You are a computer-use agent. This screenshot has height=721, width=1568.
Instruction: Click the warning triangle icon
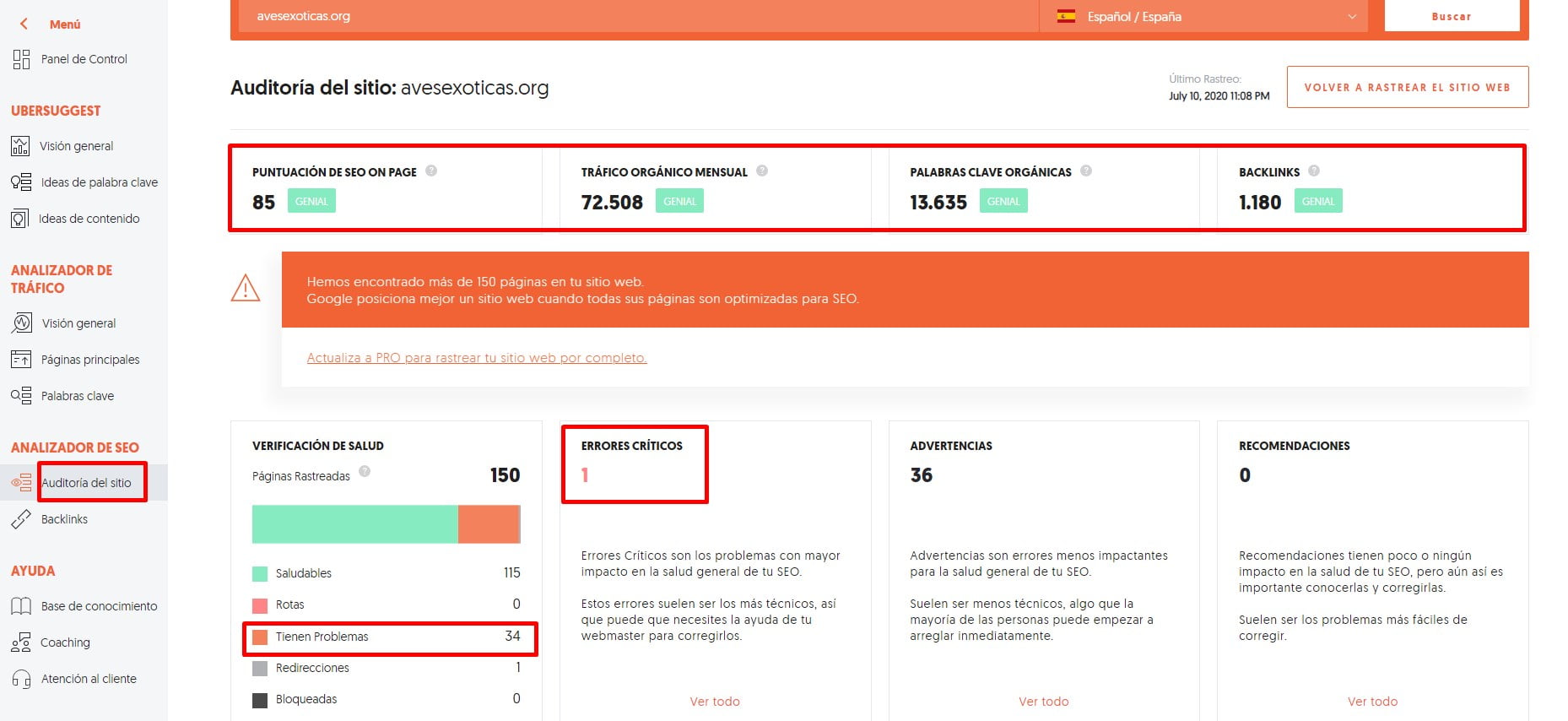[x=246, y=288]
